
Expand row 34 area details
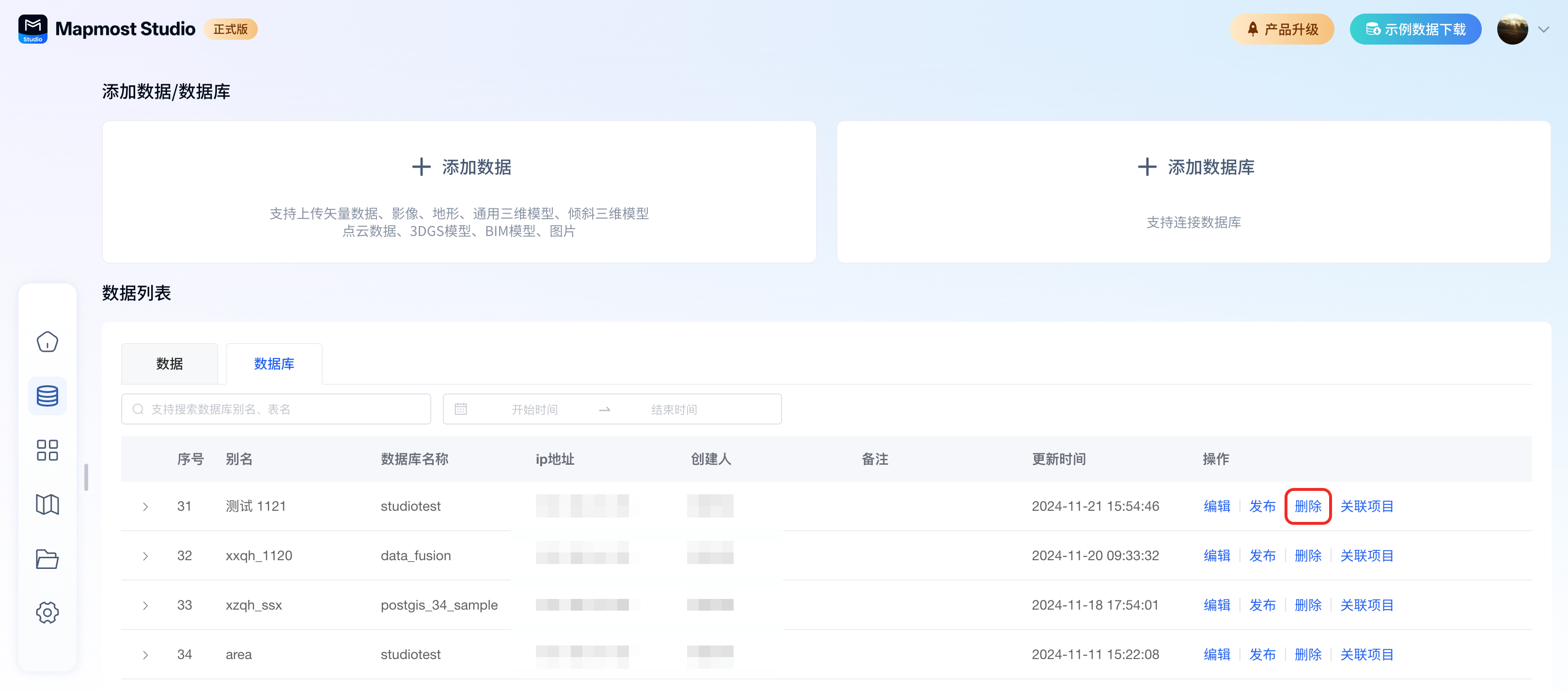[145, 654]
